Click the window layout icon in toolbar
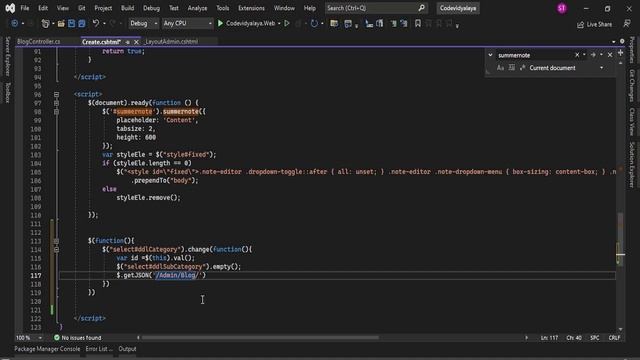This screenshot has width=640, height=360. pyautogui.click(x=348, y=24)
